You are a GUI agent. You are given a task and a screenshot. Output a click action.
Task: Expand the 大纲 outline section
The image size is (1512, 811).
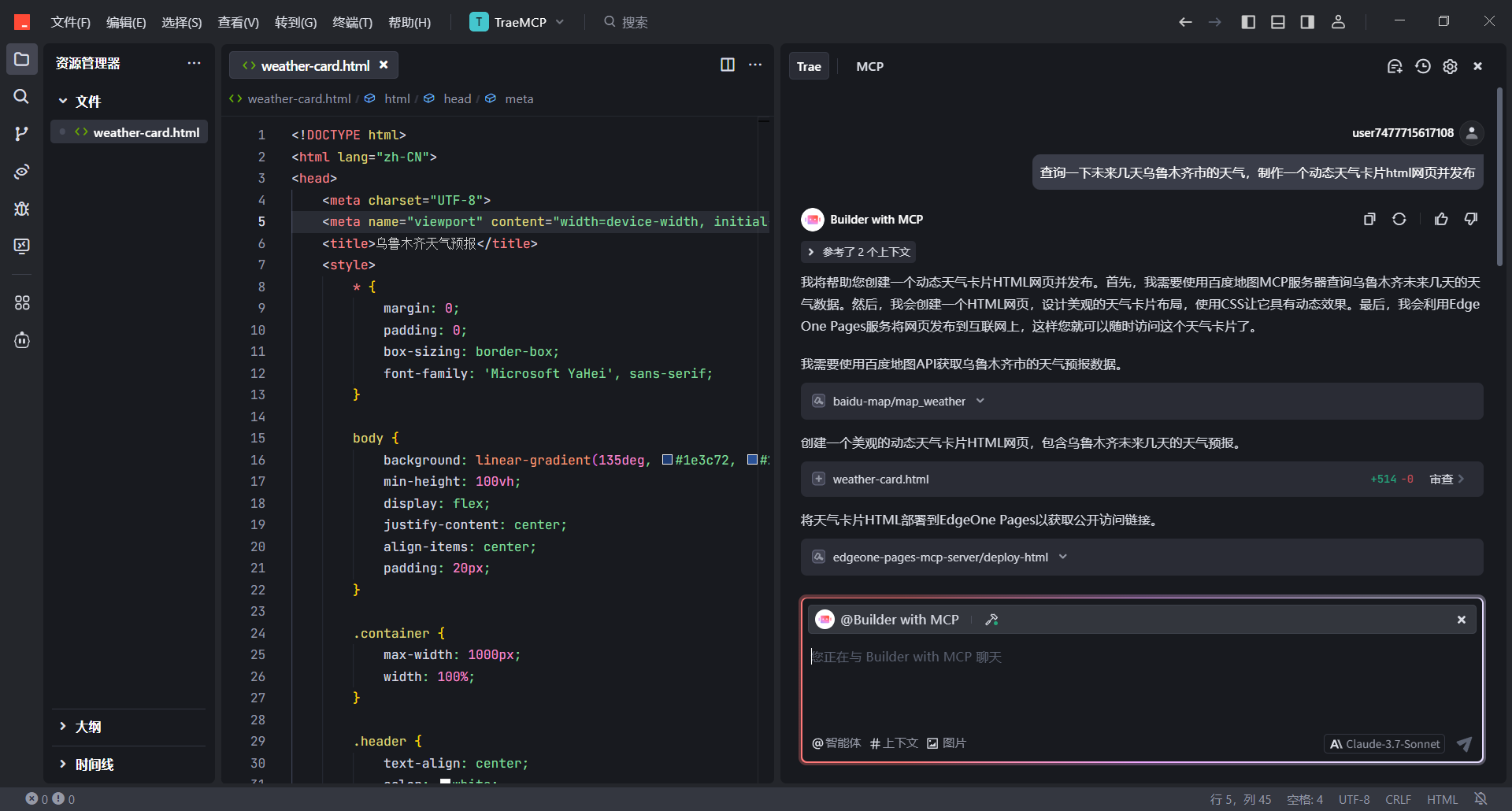[63, 727]
